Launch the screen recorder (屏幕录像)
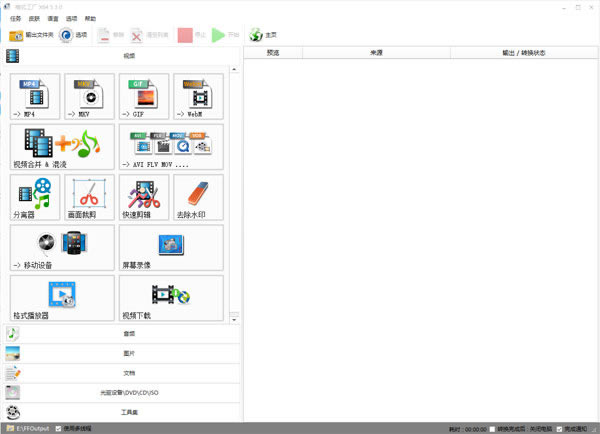The height and width of the screenshot is (434, 600). (171, 247)
